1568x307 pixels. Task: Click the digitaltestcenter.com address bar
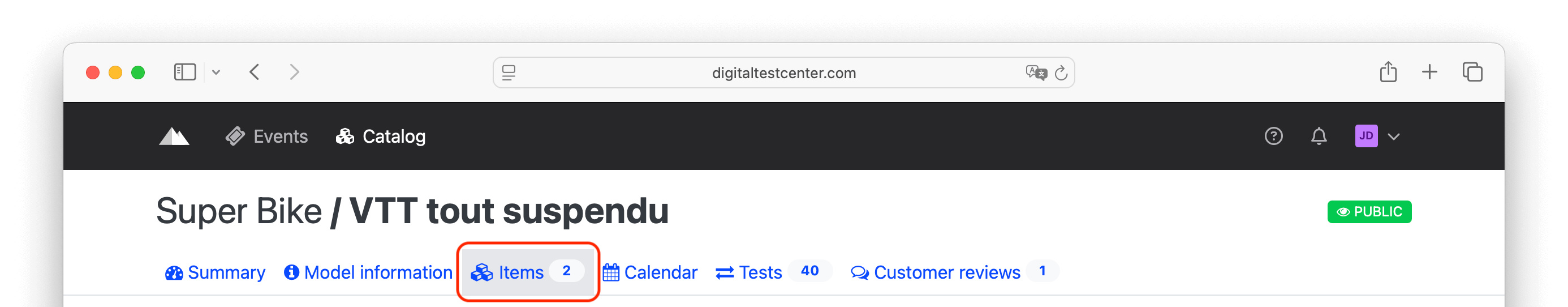pos(783,73)
